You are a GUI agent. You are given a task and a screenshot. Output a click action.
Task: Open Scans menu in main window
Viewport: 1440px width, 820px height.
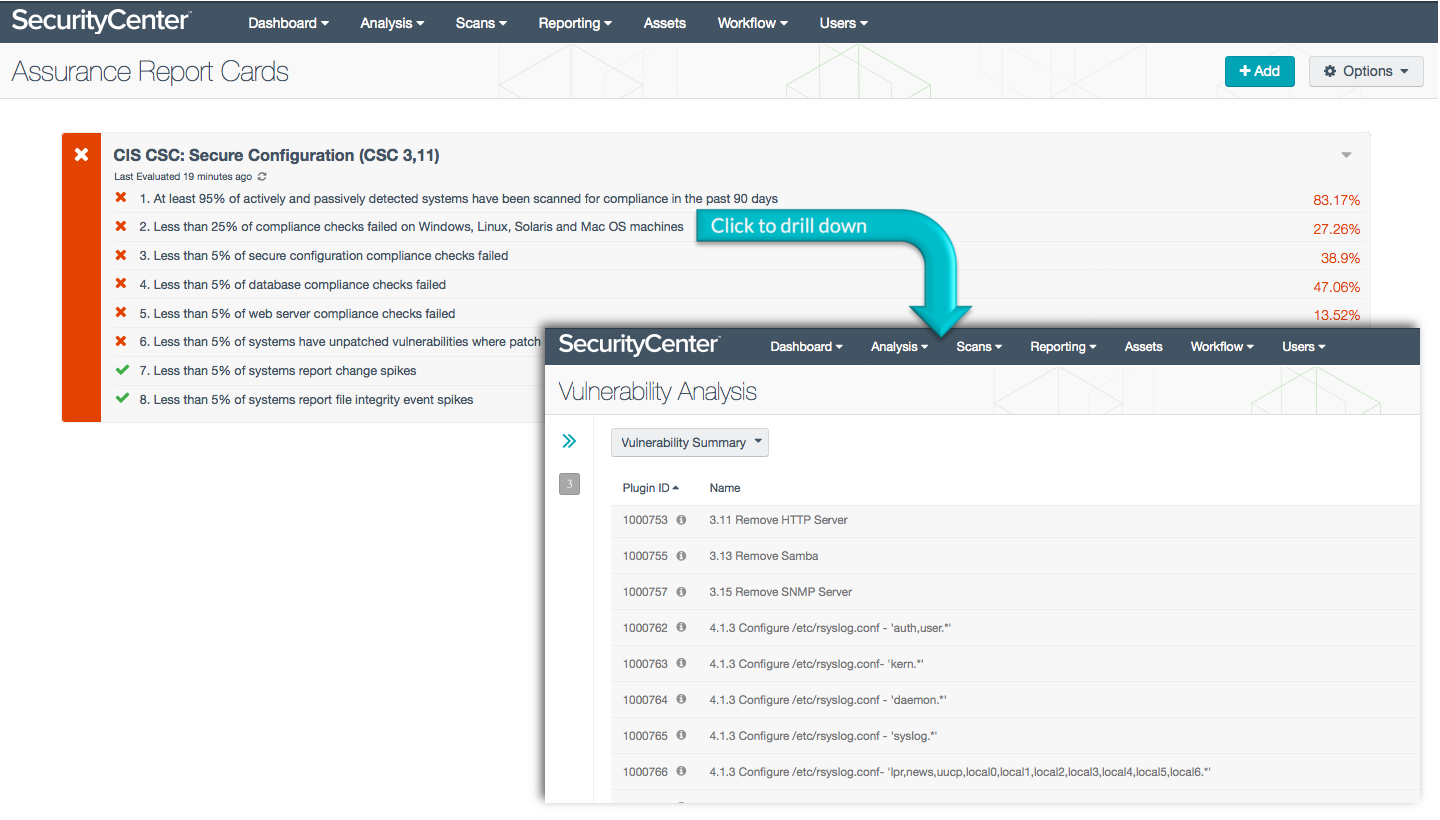[x=481, y=23]
